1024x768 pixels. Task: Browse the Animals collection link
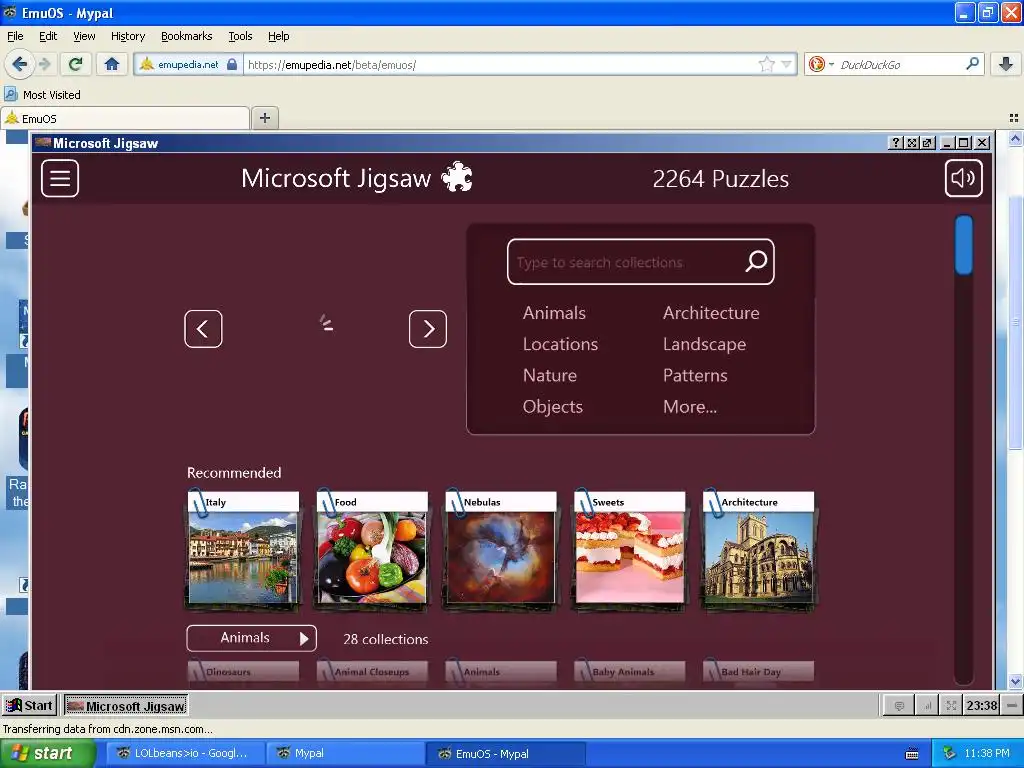[554, 313]
